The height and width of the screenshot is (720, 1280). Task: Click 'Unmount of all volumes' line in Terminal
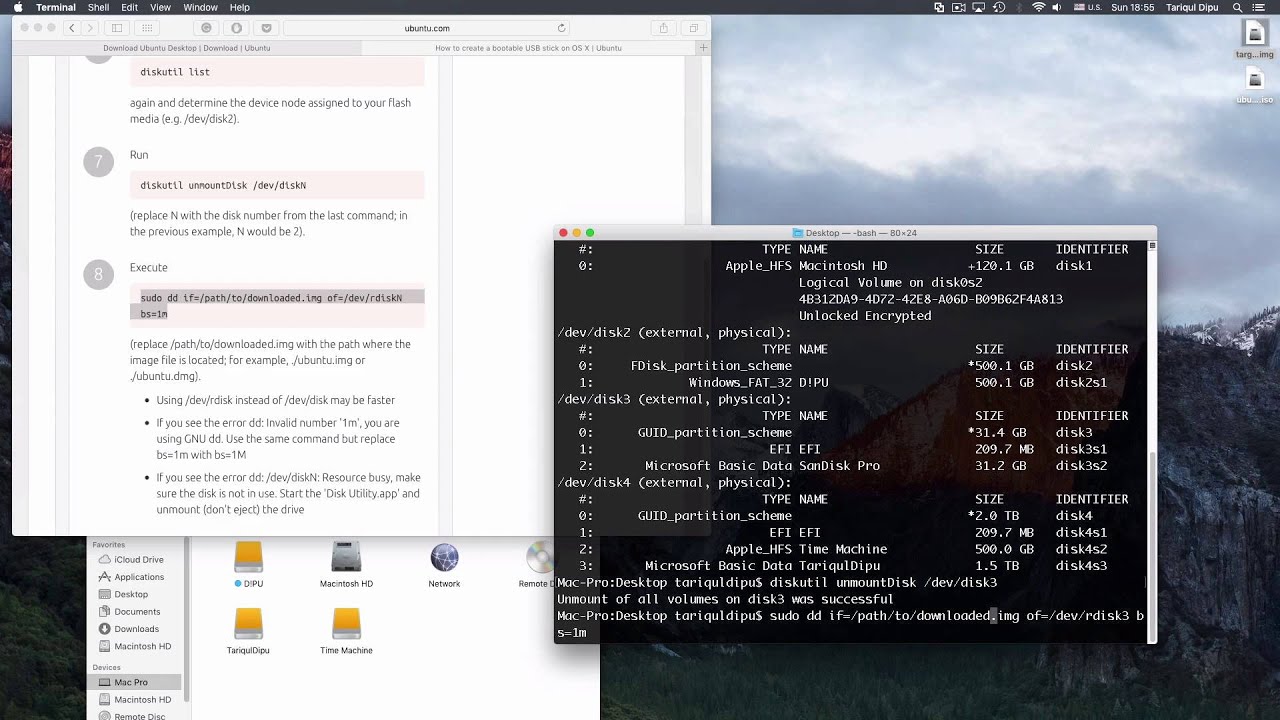725,599
